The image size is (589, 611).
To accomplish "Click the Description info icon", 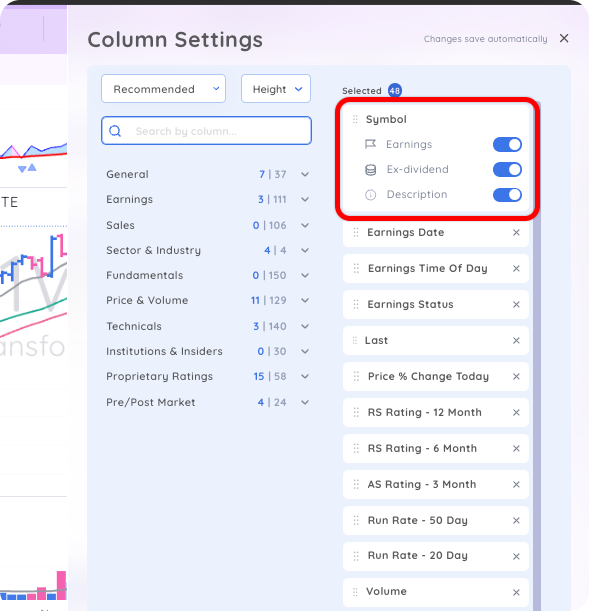I will (x=370, y=195).
